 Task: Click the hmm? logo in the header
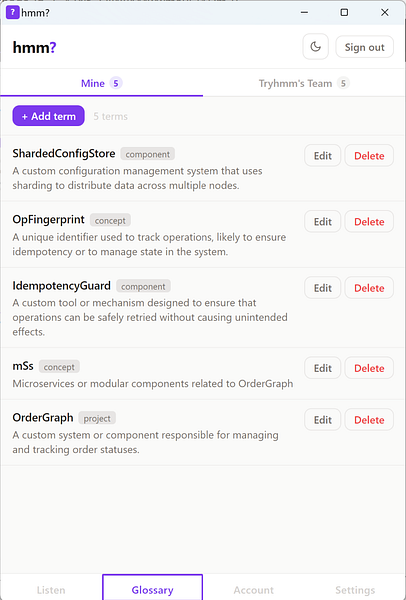click(34, 47)
